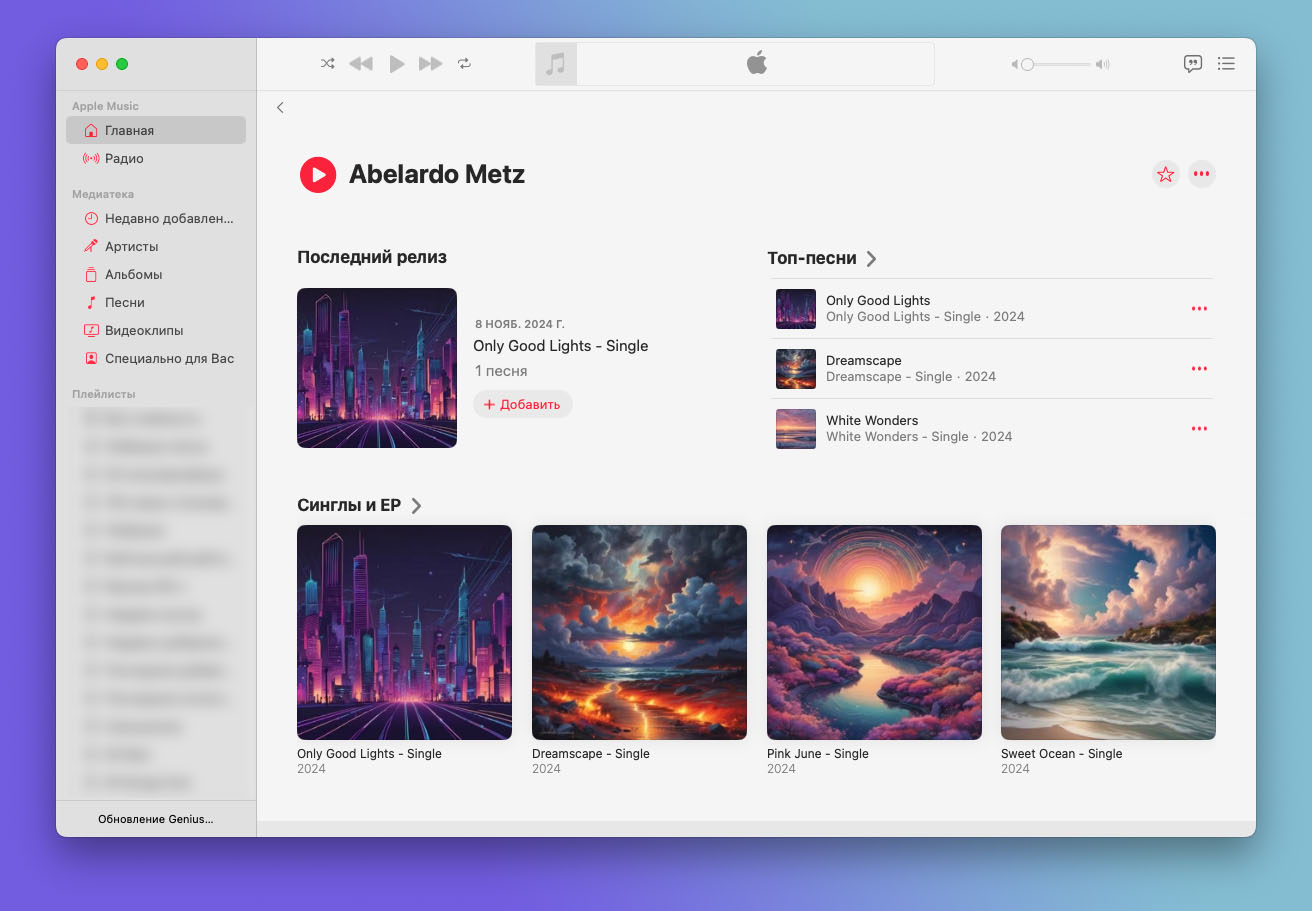Open Песни in the sidebar
This screenshot has width=1312, height=911.
coord(156,302)
